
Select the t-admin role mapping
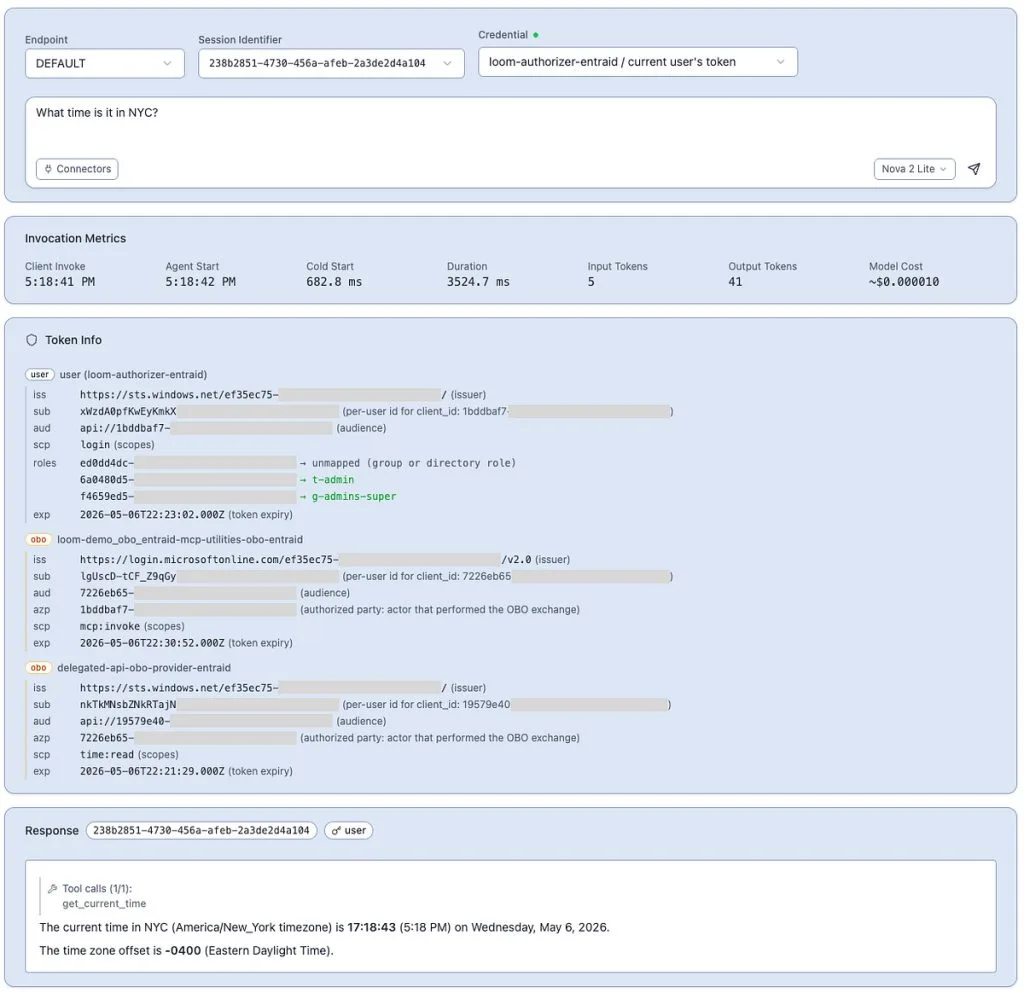pos(333,479)
